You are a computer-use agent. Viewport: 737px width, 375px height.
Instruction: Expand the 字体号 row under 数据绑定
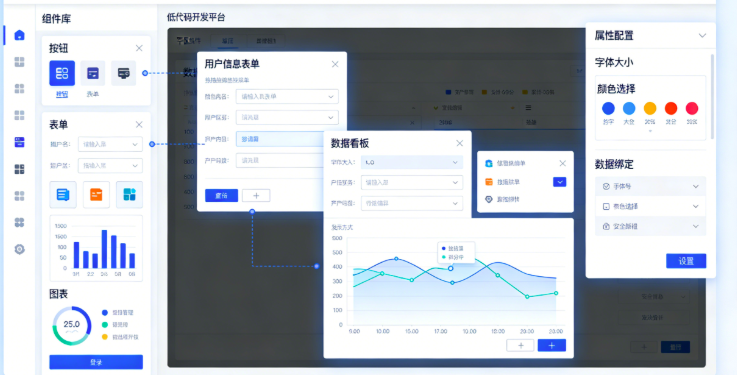(651, 186)
